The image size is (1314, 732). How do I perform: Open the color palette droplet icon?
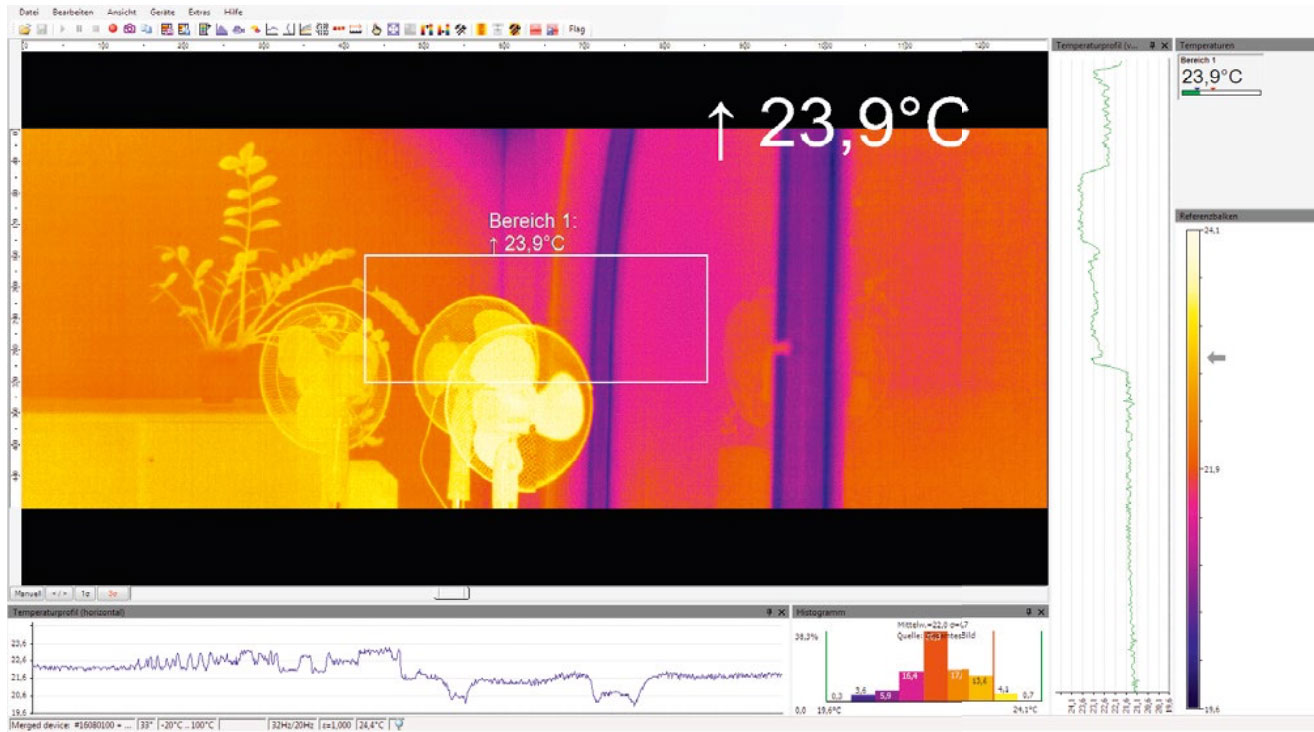click(x=377, y=31)
